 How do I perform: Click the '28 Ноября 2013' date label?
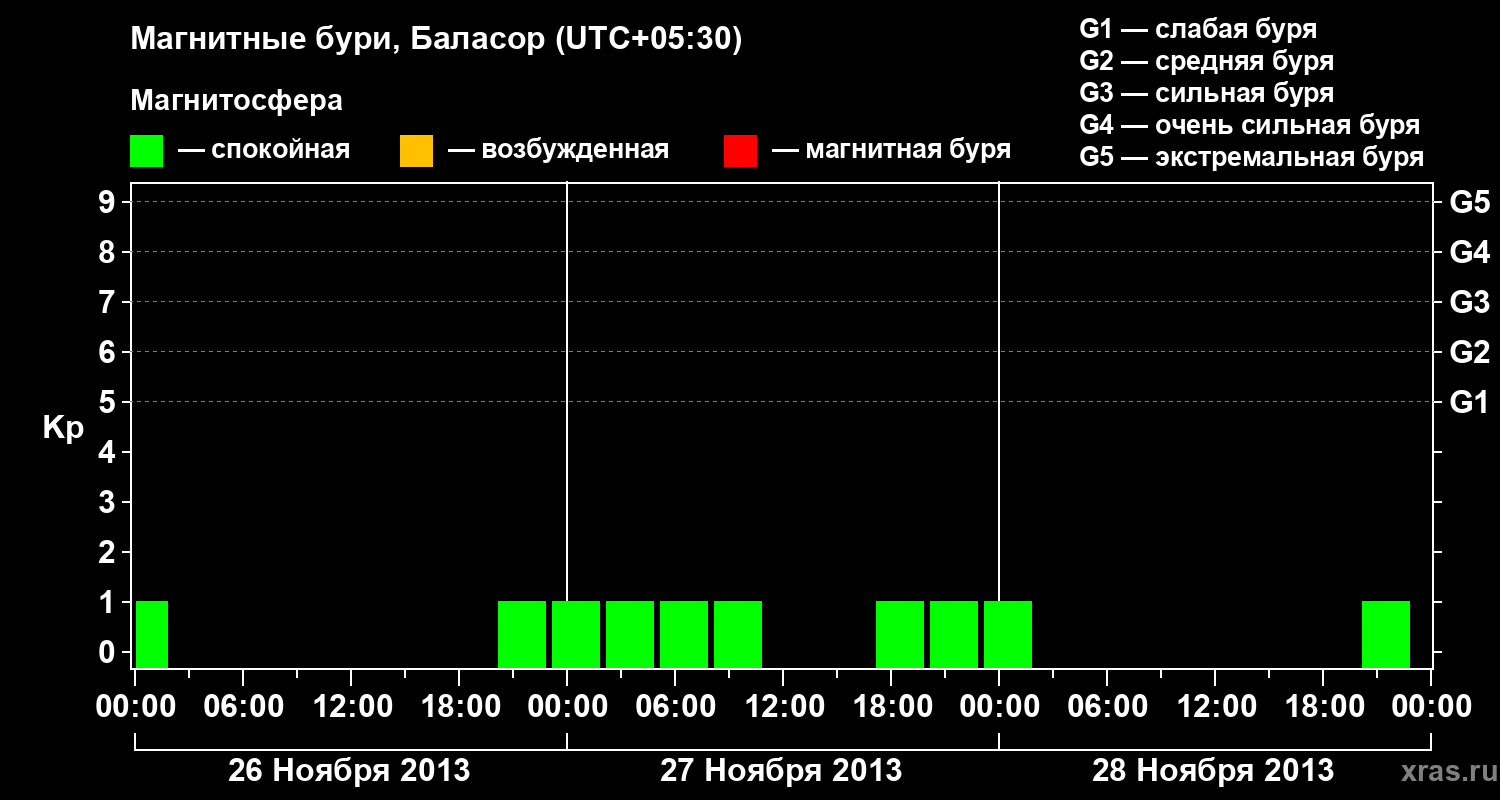(x=1213, y=770)
